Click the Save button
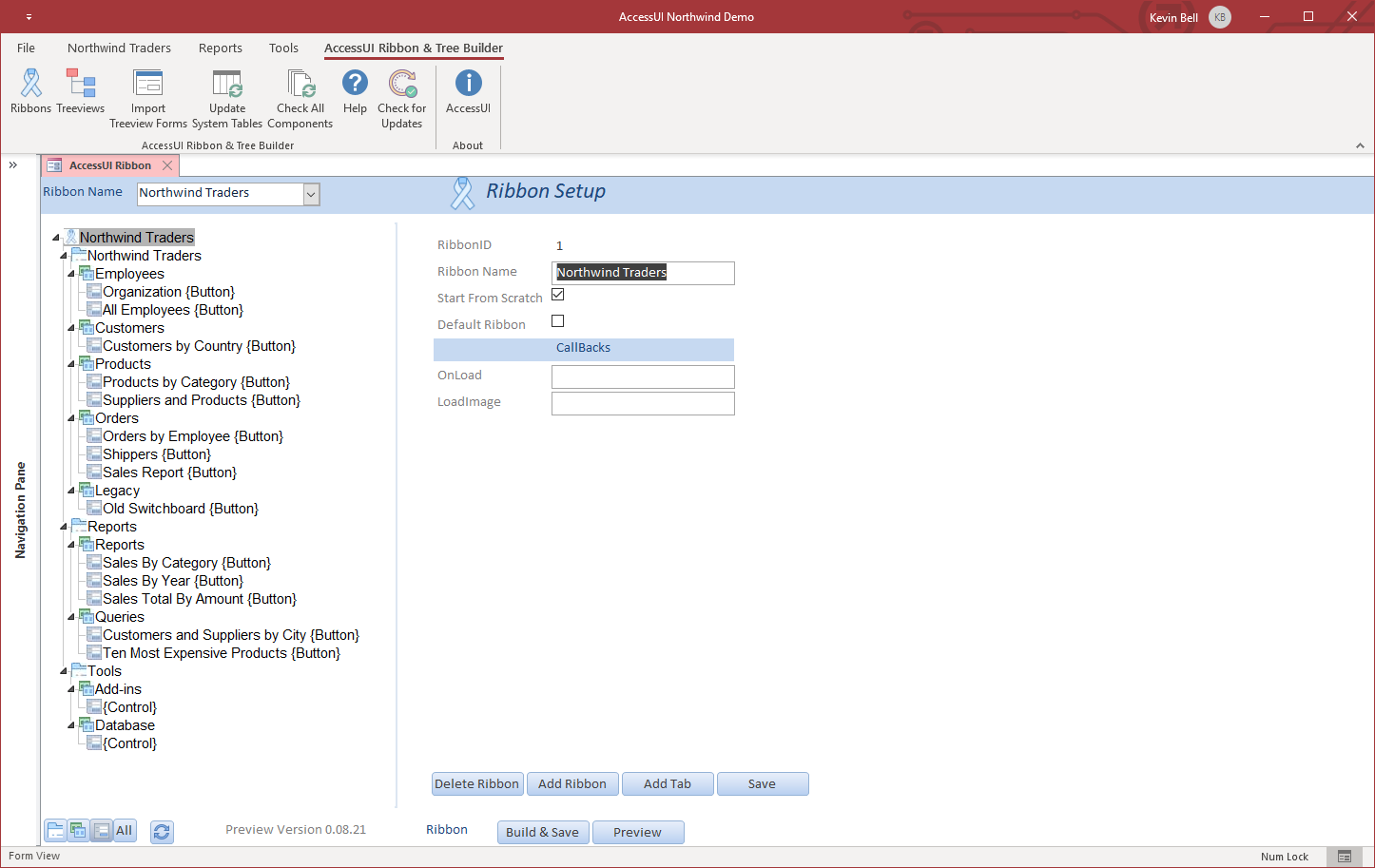Image resolution: width=1375 pixels, height=868 pixels. pos(763,784)
